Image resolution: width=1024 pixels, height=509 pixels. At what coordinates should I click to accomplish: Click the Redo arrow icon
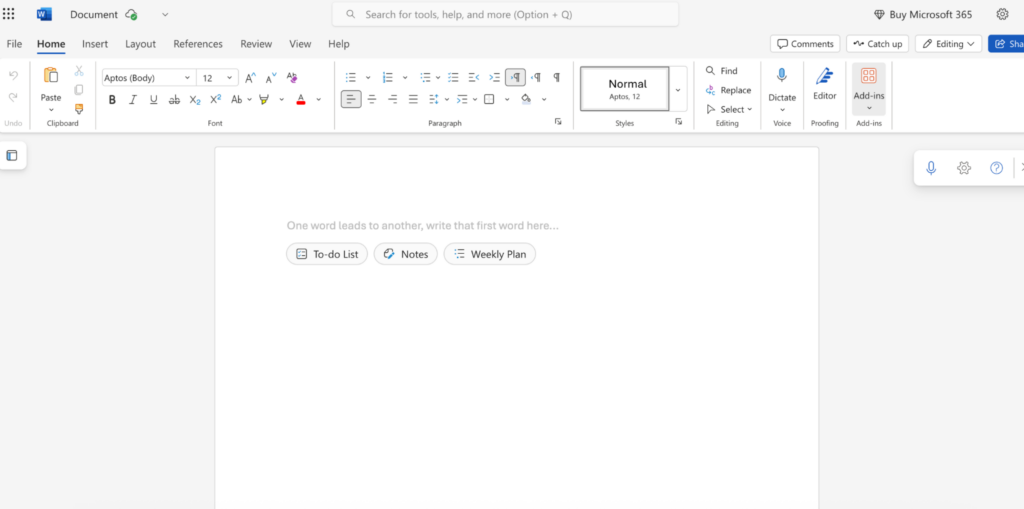13,97
